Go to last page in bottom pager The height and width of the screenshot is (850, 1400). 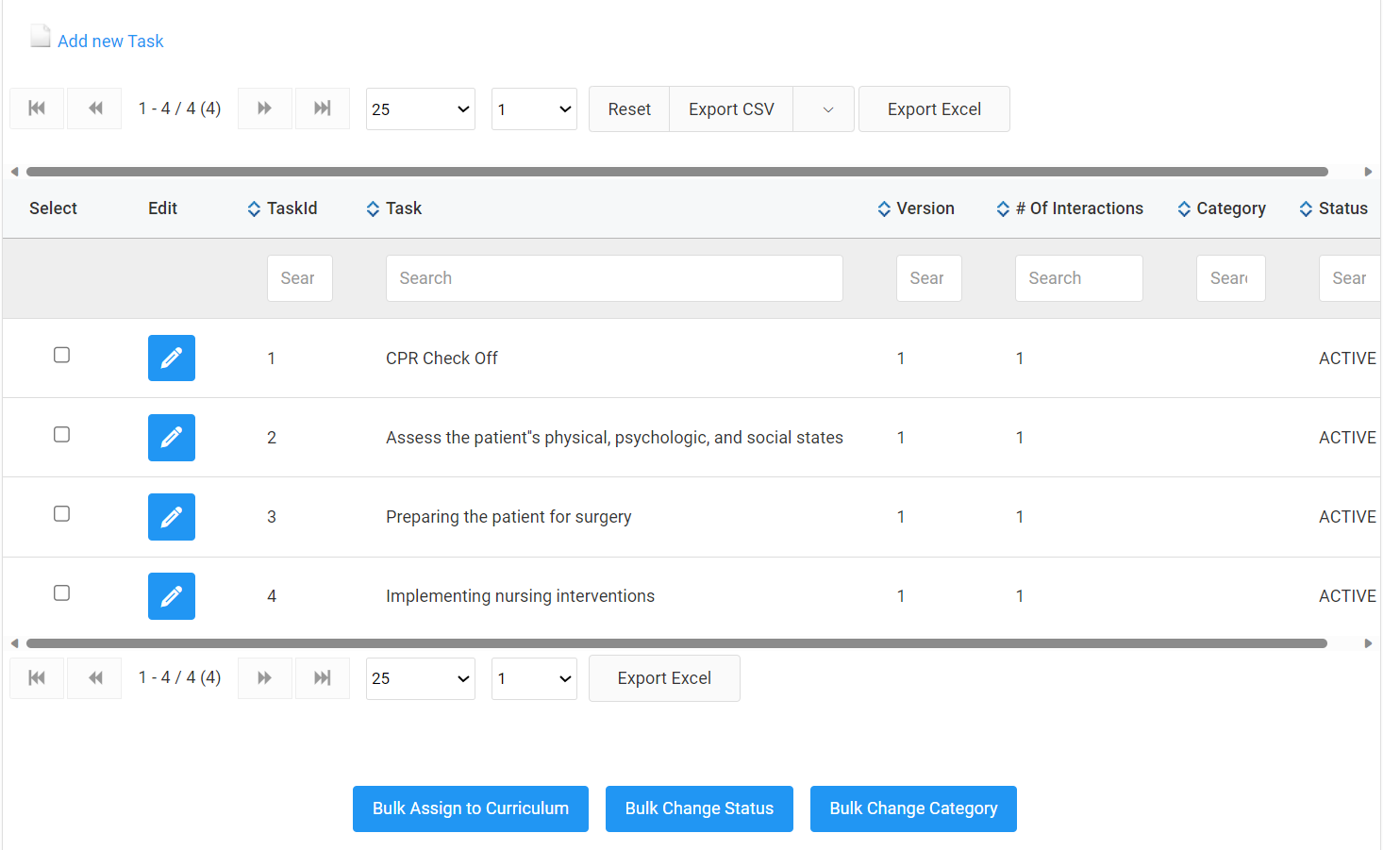click(x=323, y=678)
